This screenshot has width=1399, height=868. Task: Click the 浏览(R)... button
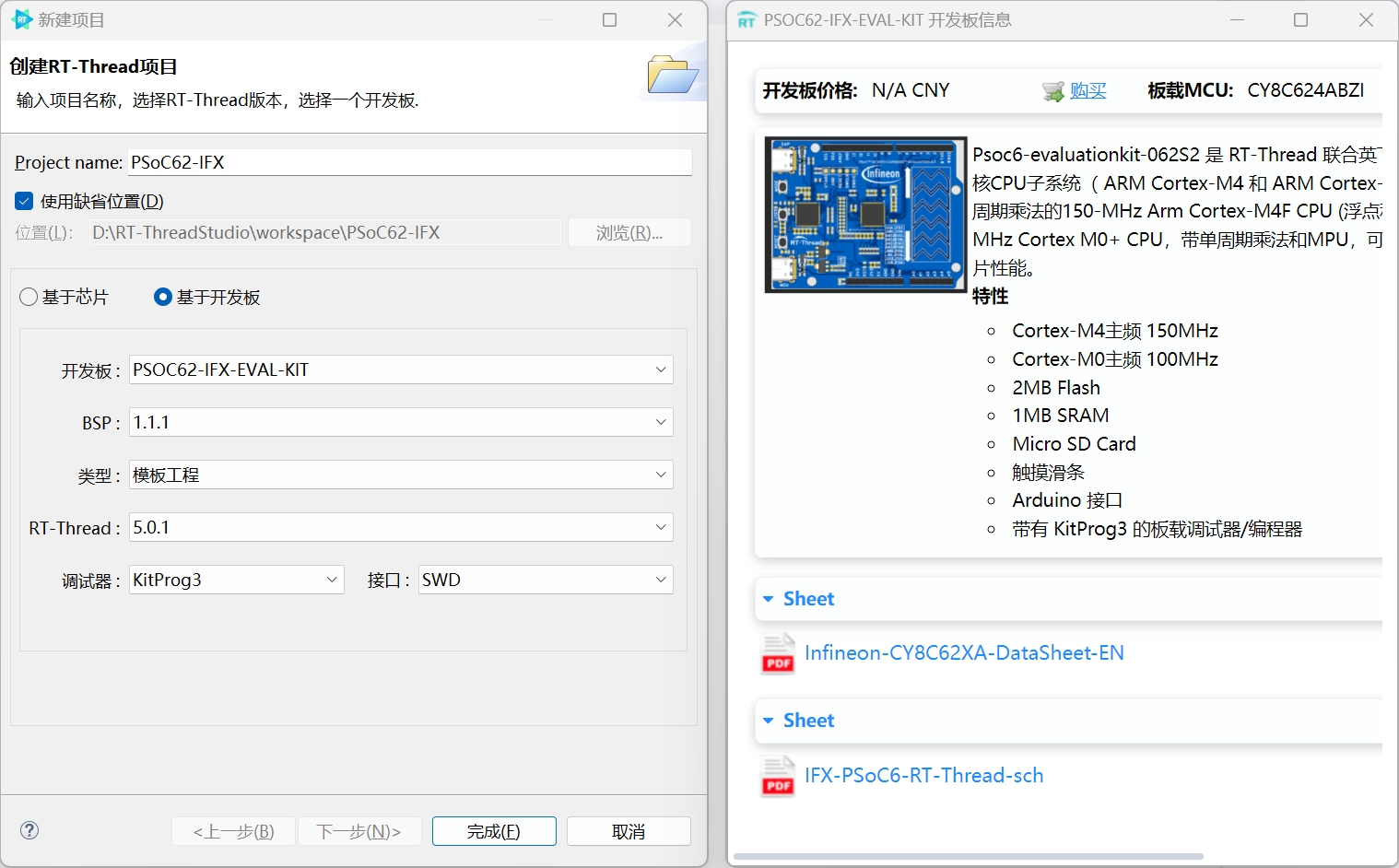coord(629,232)
